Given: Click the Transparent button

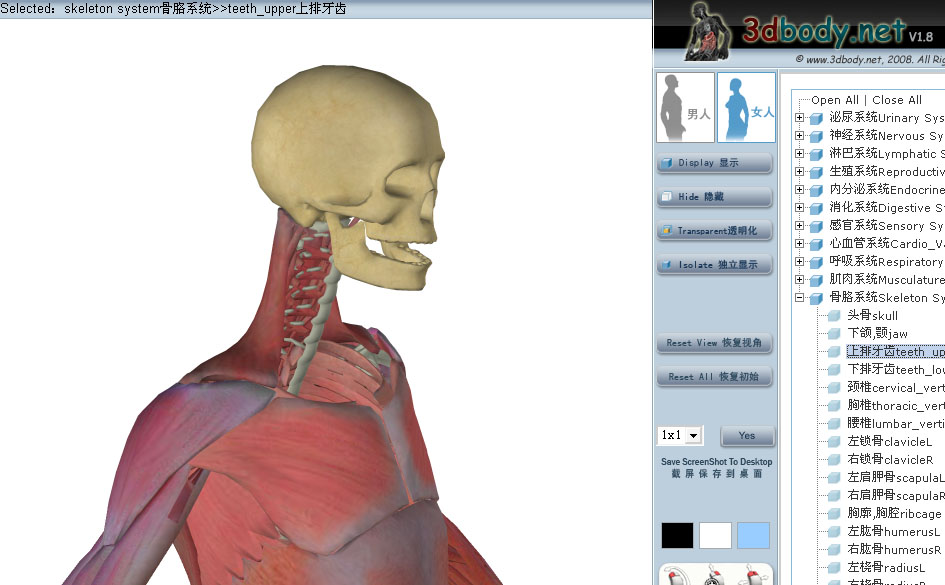Looking at the screenshot, I should coord(714,231).
